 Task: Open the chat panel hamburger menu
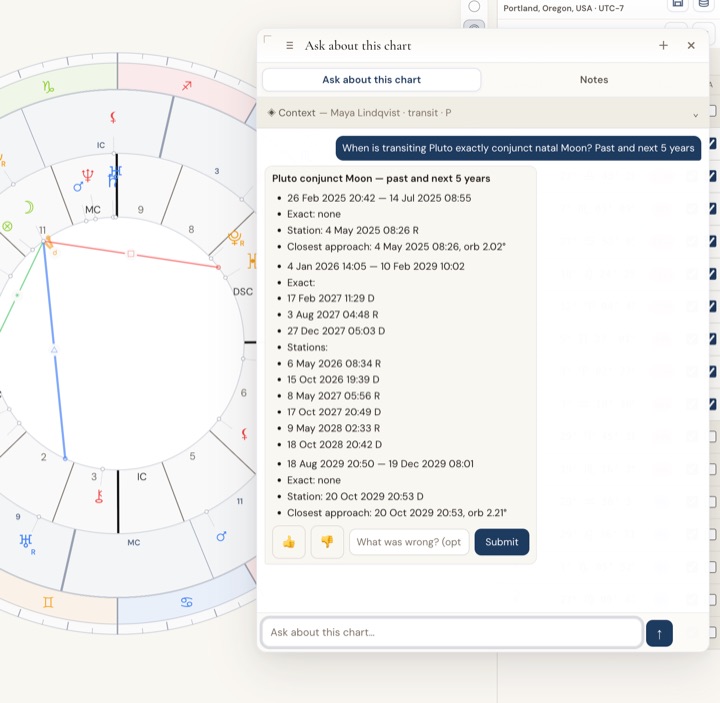[289, 45]
